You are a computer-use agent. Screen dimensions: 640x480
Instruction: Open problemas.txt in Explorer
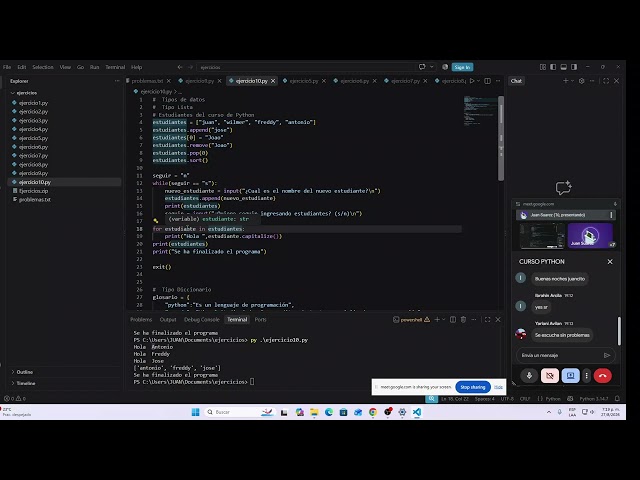(x=35, y=200)
